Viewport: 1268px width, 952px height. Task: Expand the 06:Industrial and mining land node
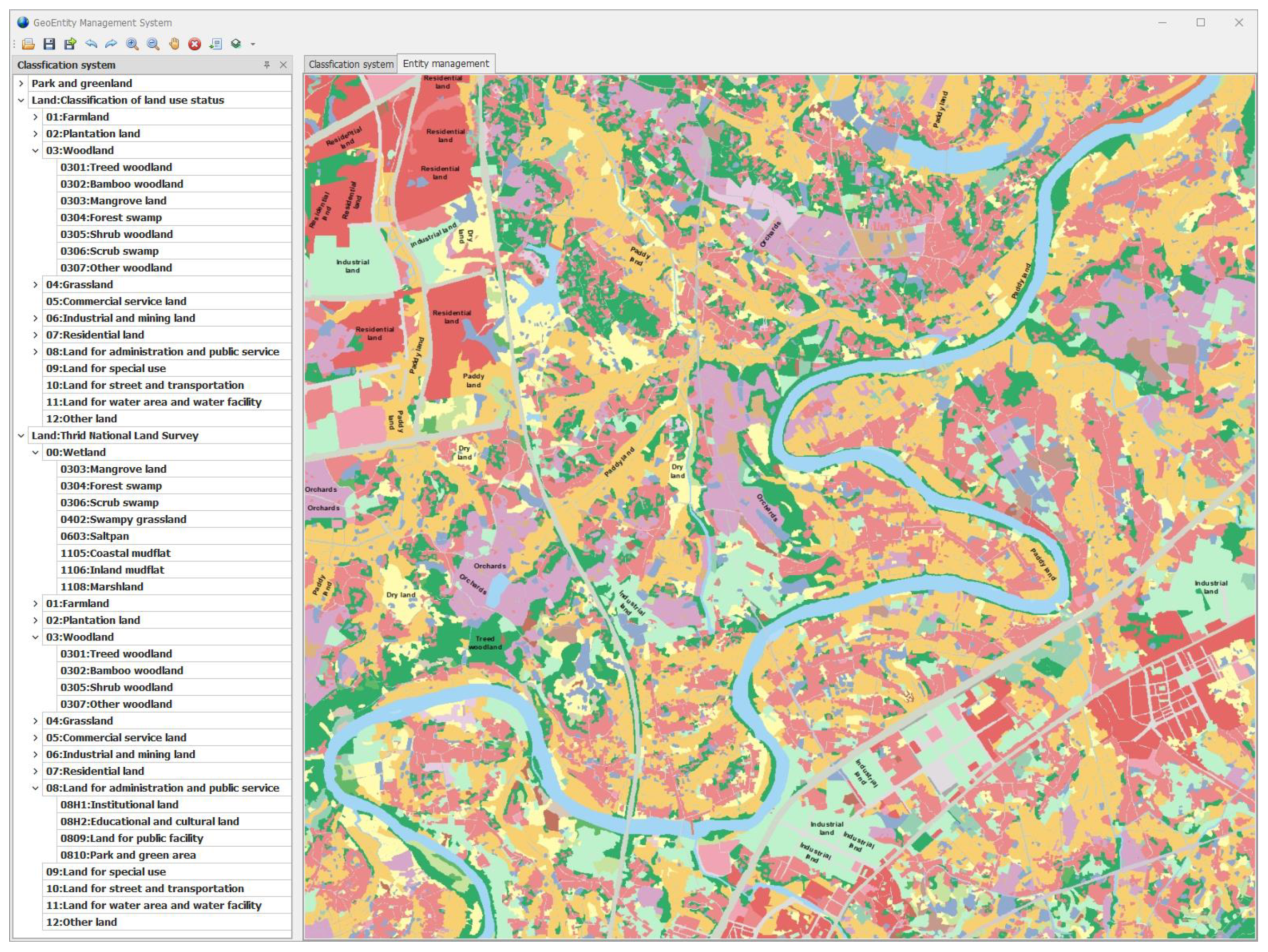pyautogui.click(x=36, y=319)
